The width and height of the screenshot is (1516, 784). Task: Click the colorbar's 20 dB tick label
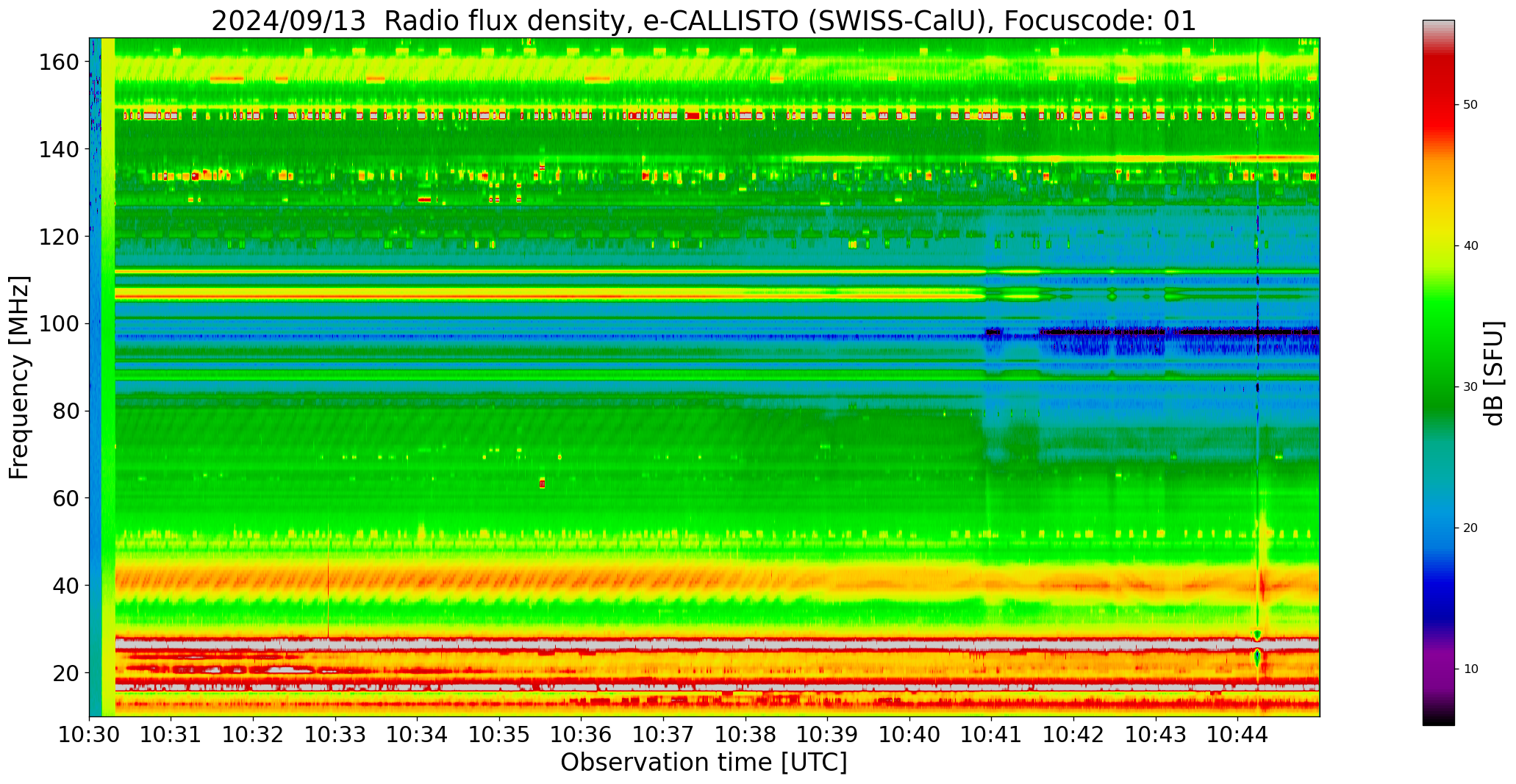(x=1470, y=528)
